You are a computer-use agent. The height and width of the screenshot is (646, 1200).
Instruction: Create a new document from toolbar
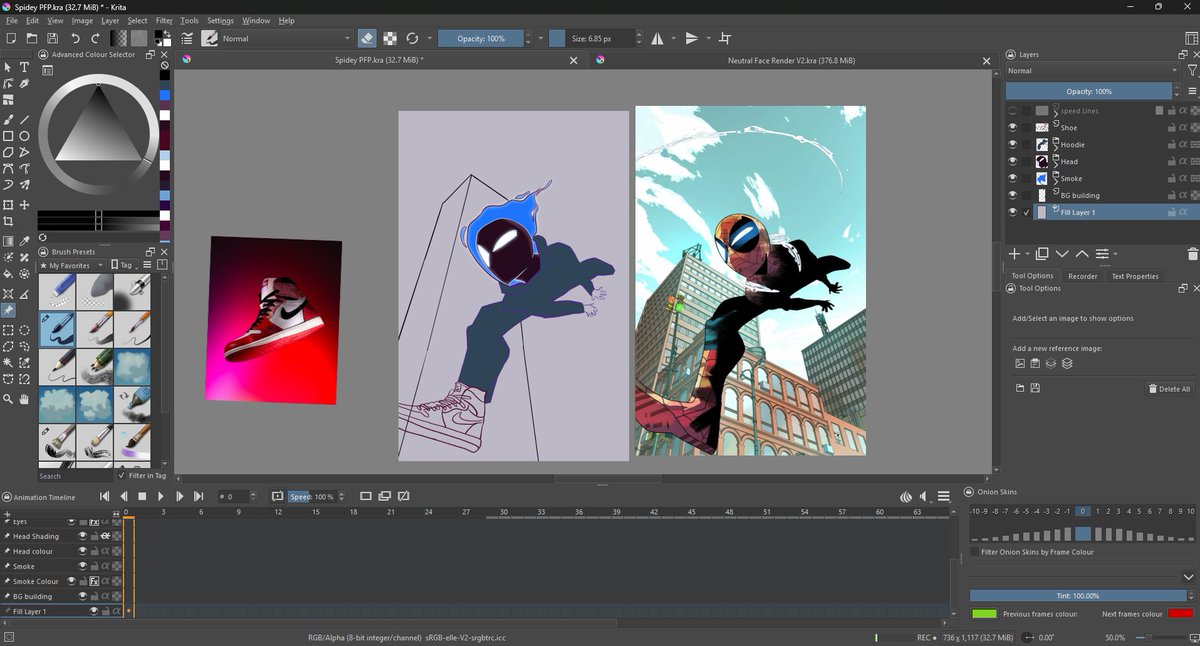(11, 38)
